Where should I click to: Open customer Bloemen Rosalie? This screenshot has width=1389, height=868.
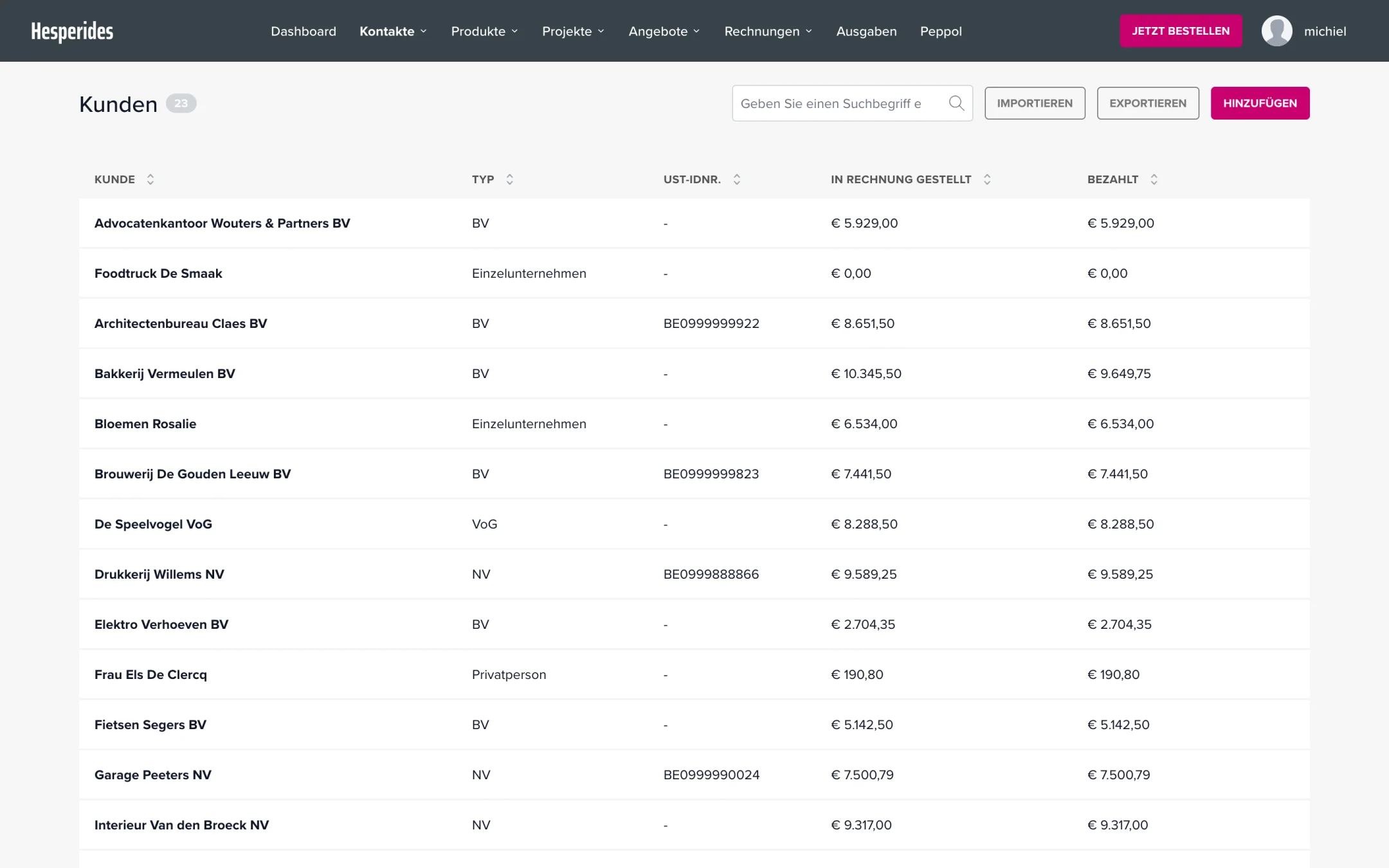[145, 424]
